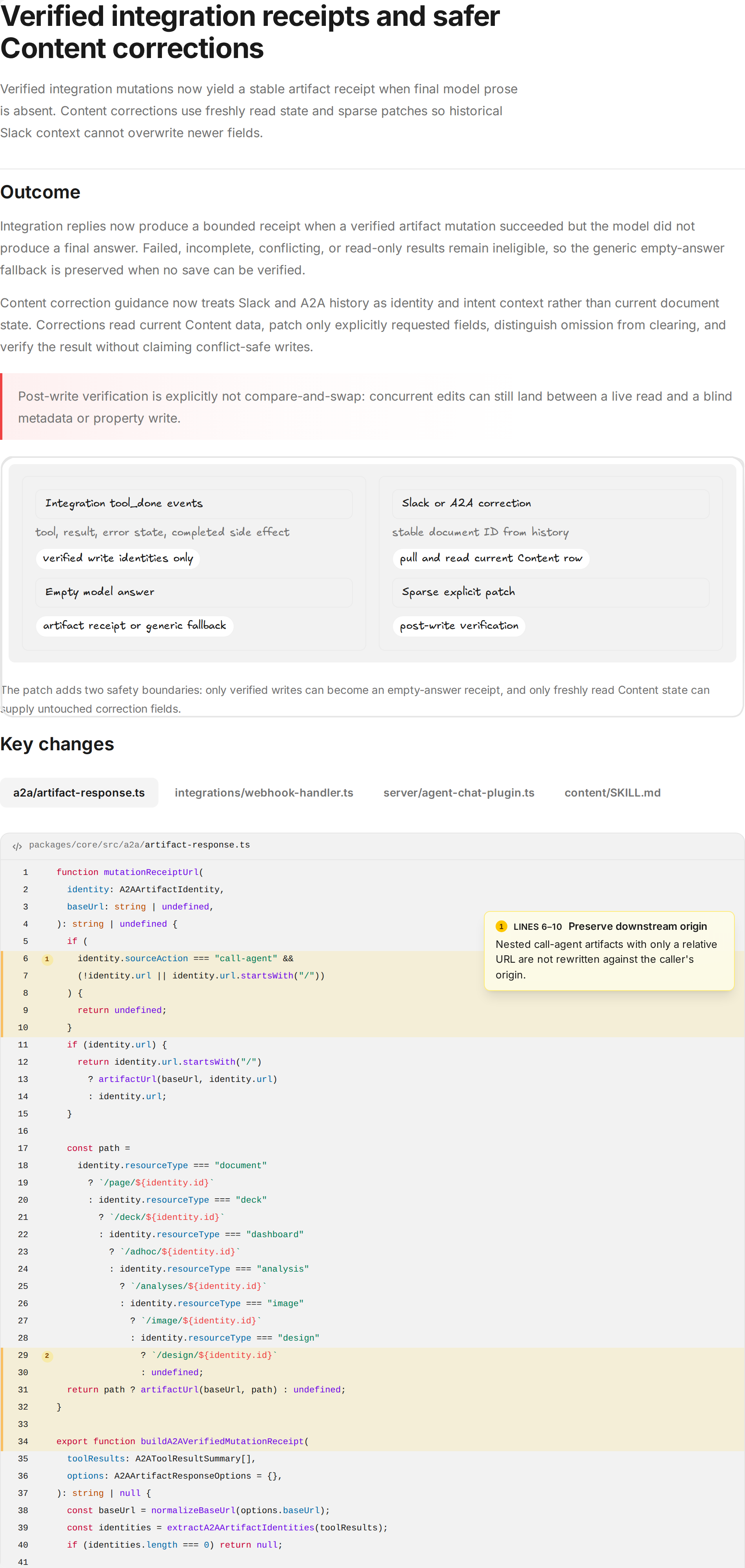Click the yellow badge in Preserve downstream origin note
Viewport: 745px width, 1568px height.
click(502, 926)
